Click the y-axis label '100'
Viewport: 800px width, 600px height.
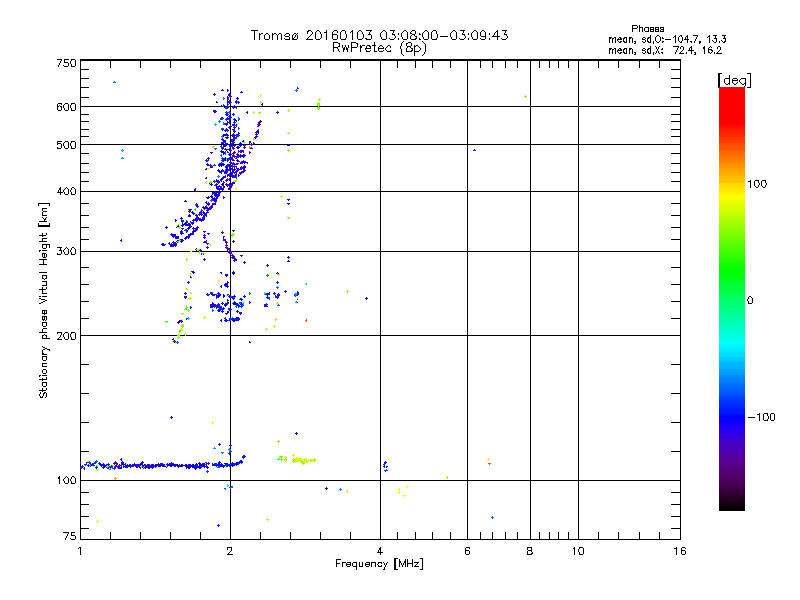click(66, 481)
